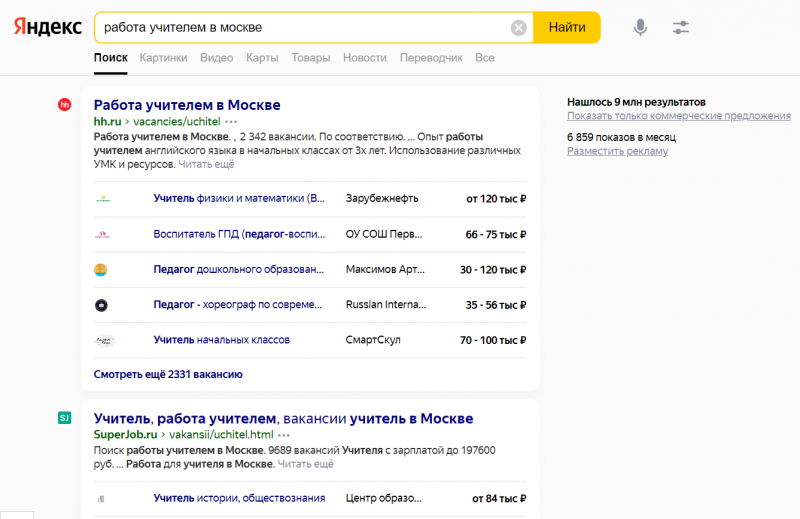Click the SuperJob green favicon
Viewport: 800px width, 519px height.
[65, 418]
